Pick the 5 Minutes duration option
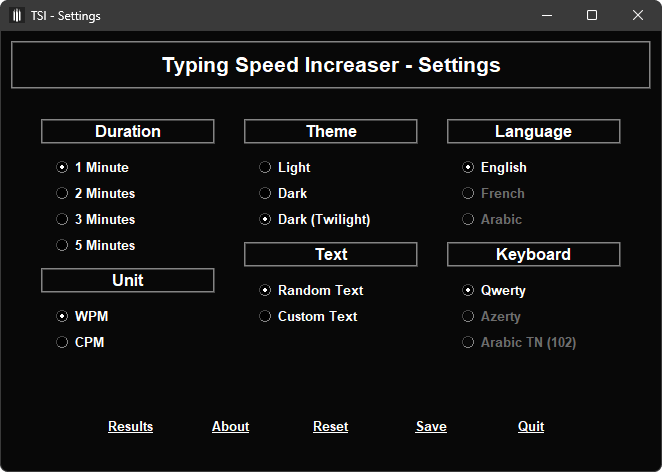The height and width of the screenshot is (472, 662). pyautogui.click(x=63, y=246)
